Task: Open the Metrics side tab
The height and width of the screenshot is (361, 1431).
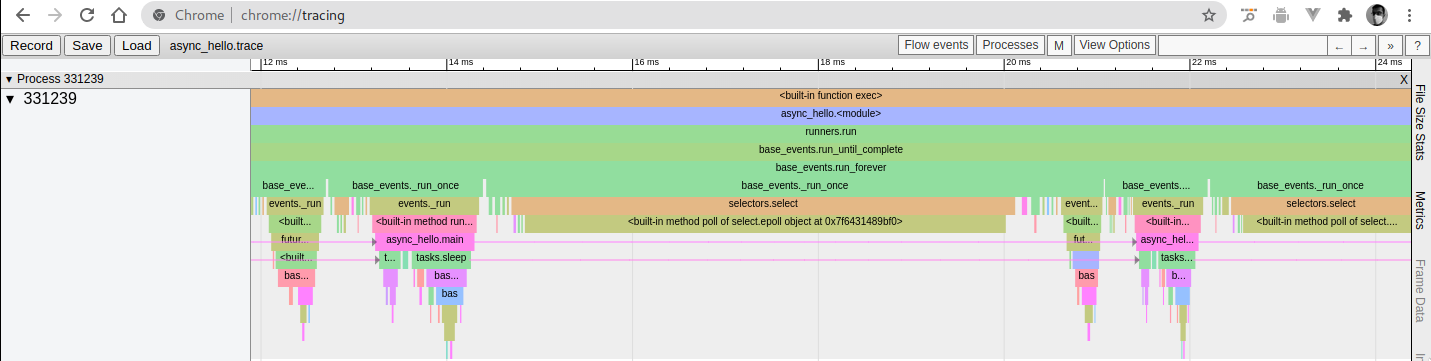Action: 1421,210
